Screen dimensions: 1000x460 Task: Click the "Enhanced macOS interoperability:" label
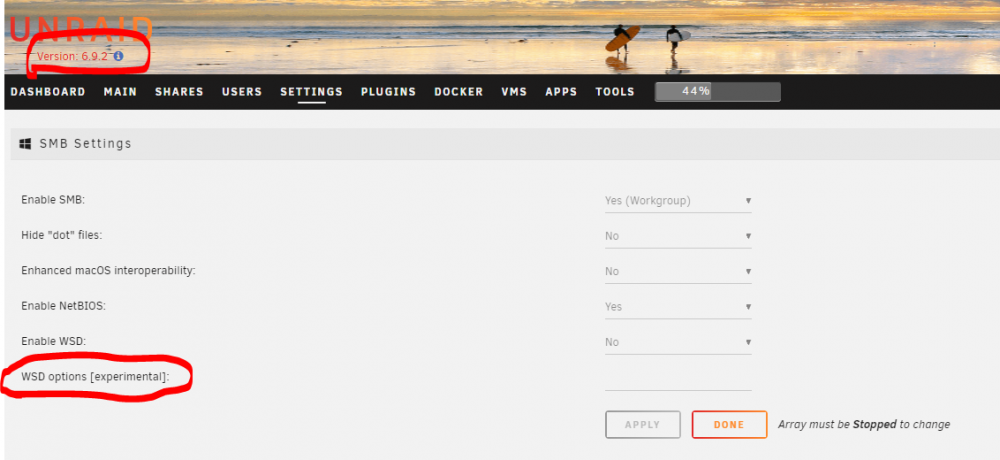coord(108,271)
